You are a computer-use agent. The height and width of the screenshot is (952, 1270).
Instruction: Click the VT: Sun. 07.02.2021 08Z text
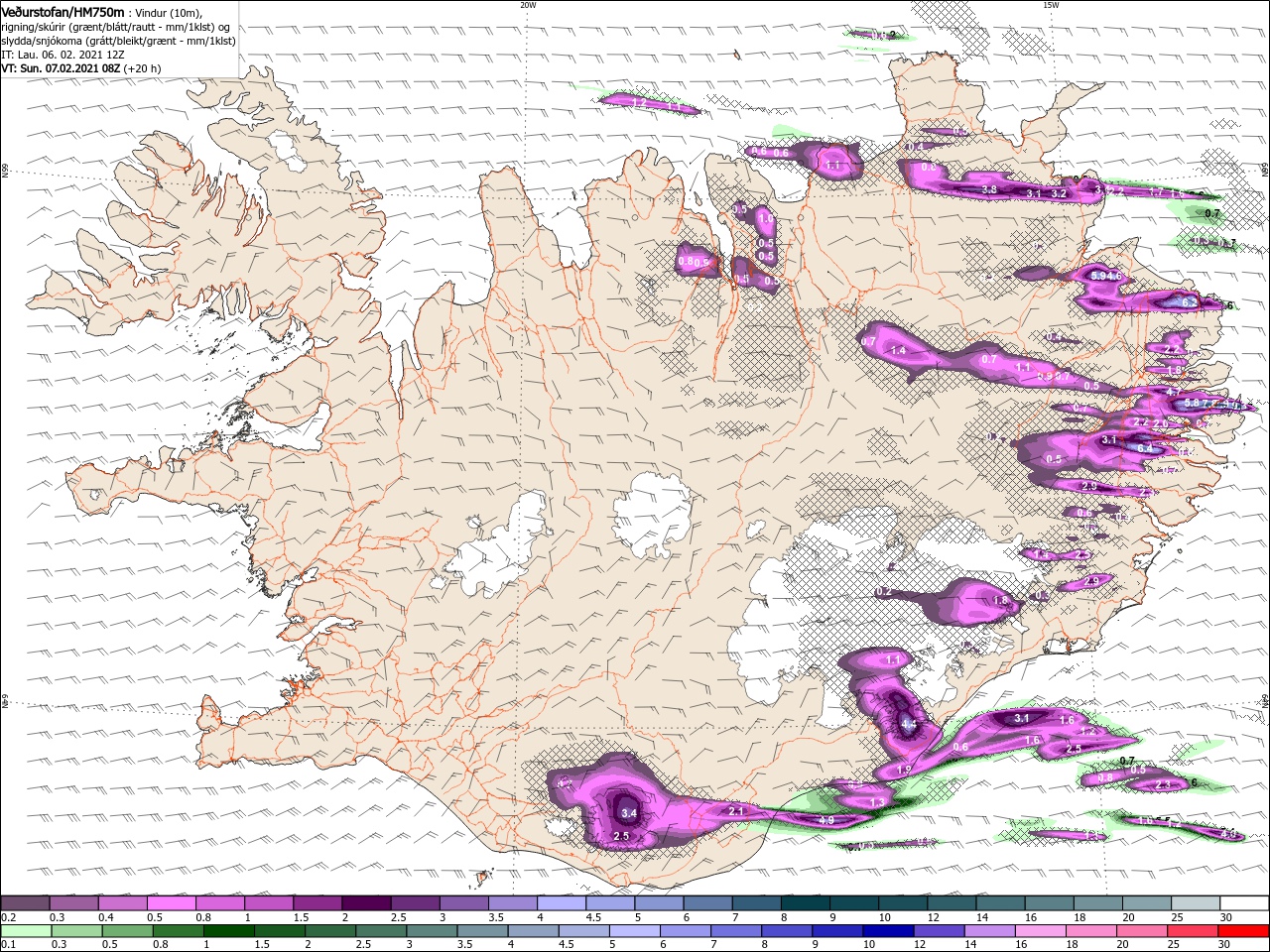tap(61, 68)
